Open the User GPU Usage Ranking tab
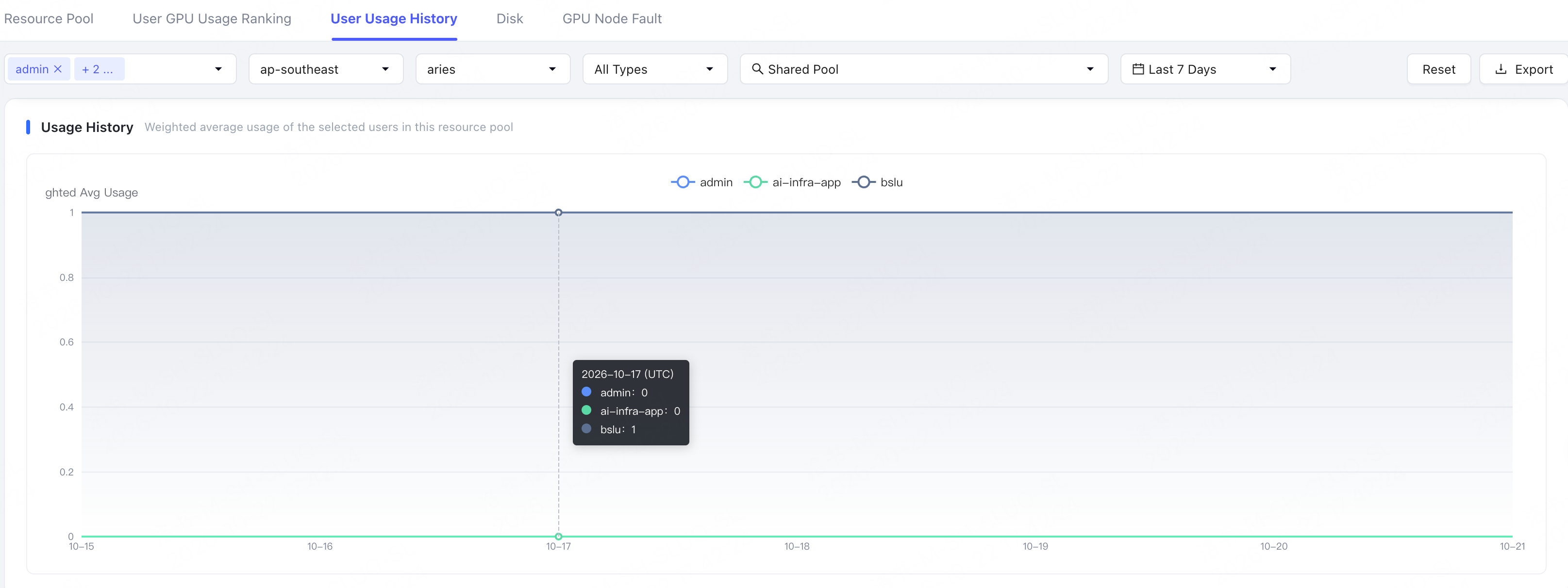 pyautogui.click(x=212, y=19)
